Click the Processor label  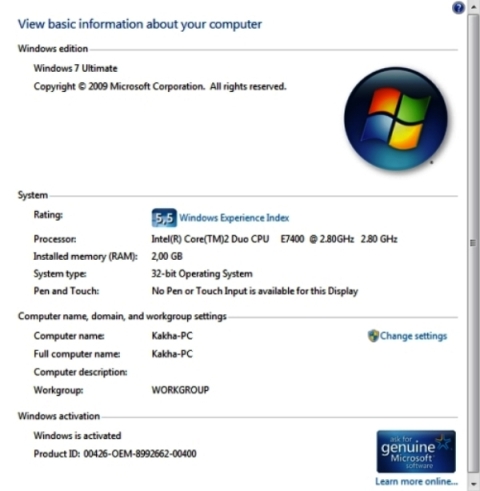pyautogui.click(x=55, y=239)
